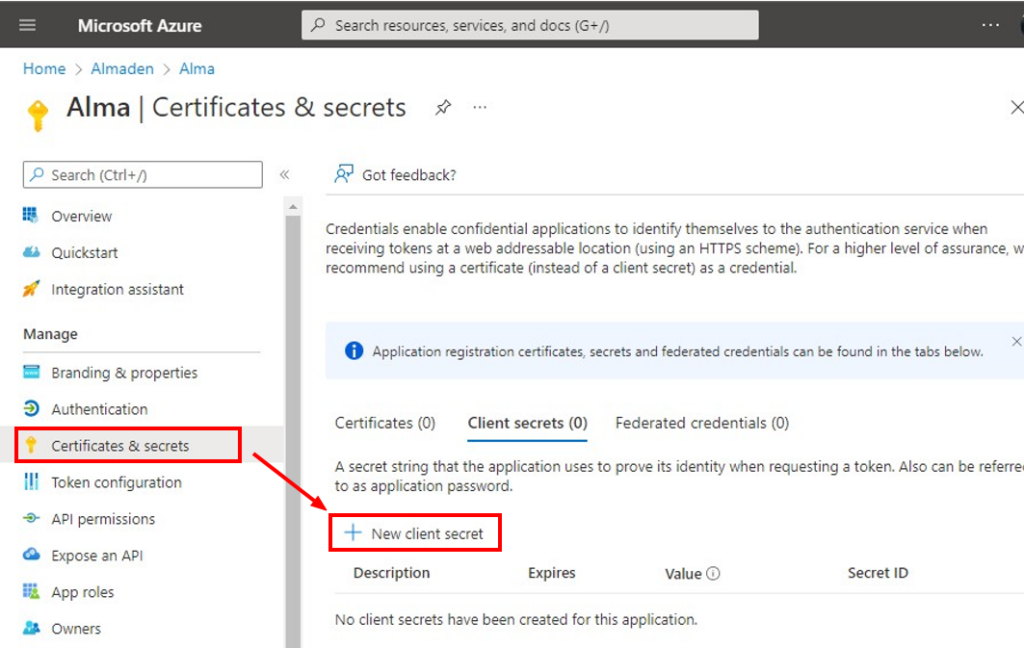The width and height of the screenshot is (1024, 648).
Task: Click New client secret
Action: click(414, 532)
